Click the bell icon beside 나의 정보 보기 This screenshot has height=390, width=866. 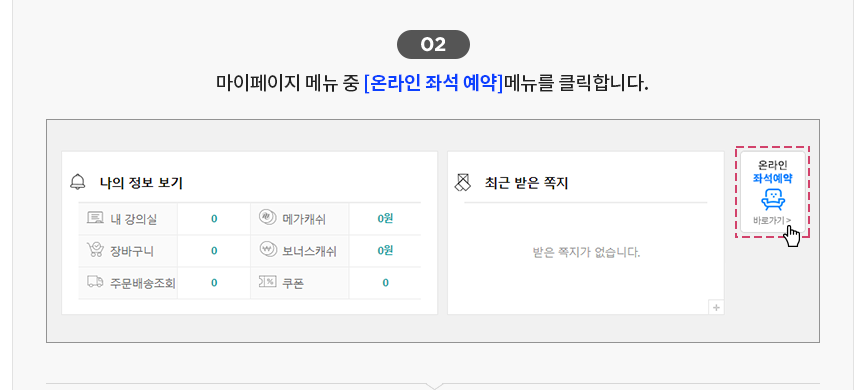[x=78, y=182]
